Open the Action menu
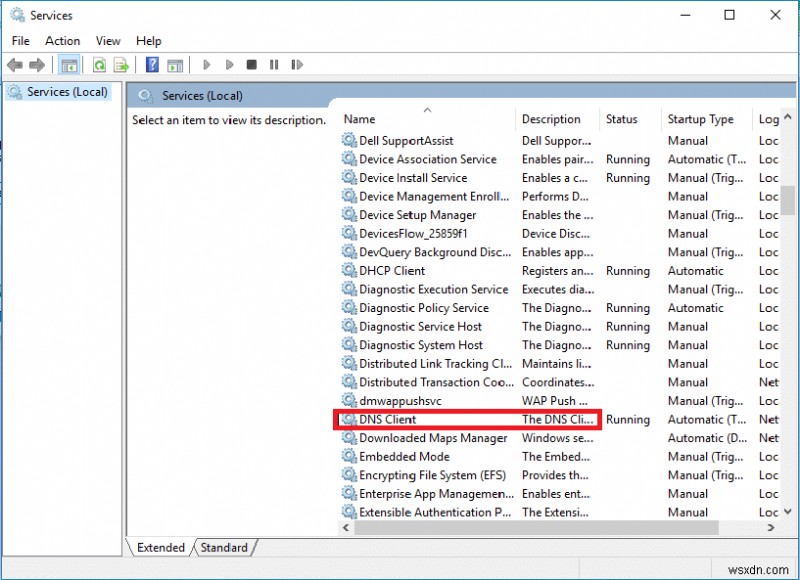This screenshot has height=580, width=800. [x=62, y=40]
